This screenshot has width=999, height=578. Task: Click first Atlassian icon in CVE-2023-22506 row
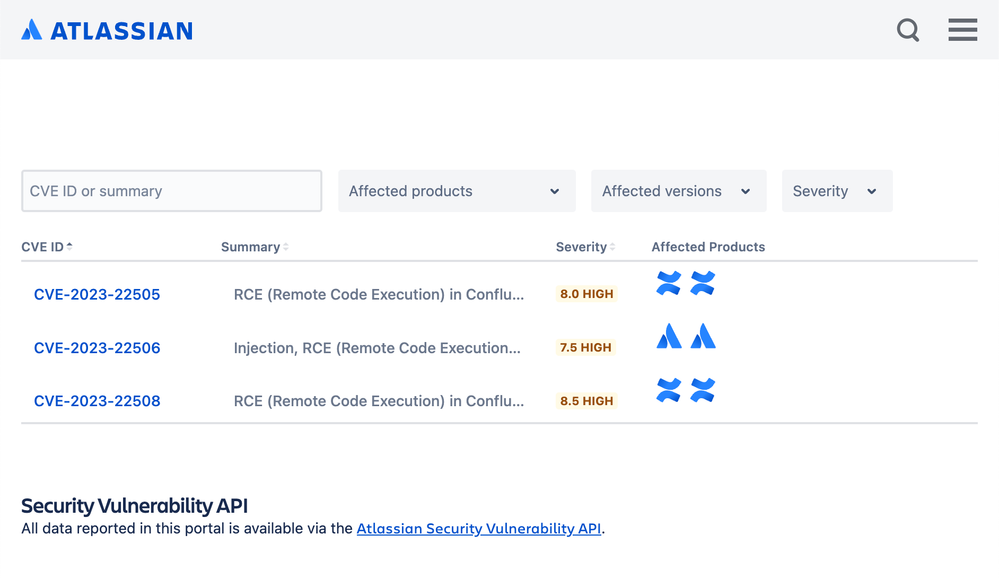(668, 336)
